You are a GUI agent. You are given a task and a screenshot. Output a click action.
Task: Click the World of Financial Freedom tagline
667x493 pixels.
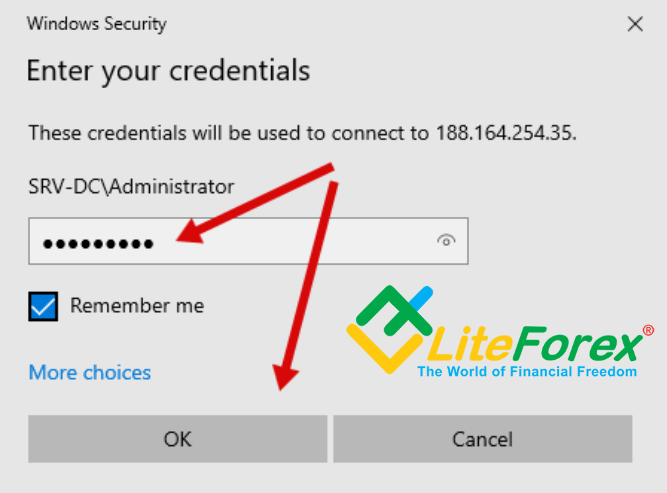[527, 371]
